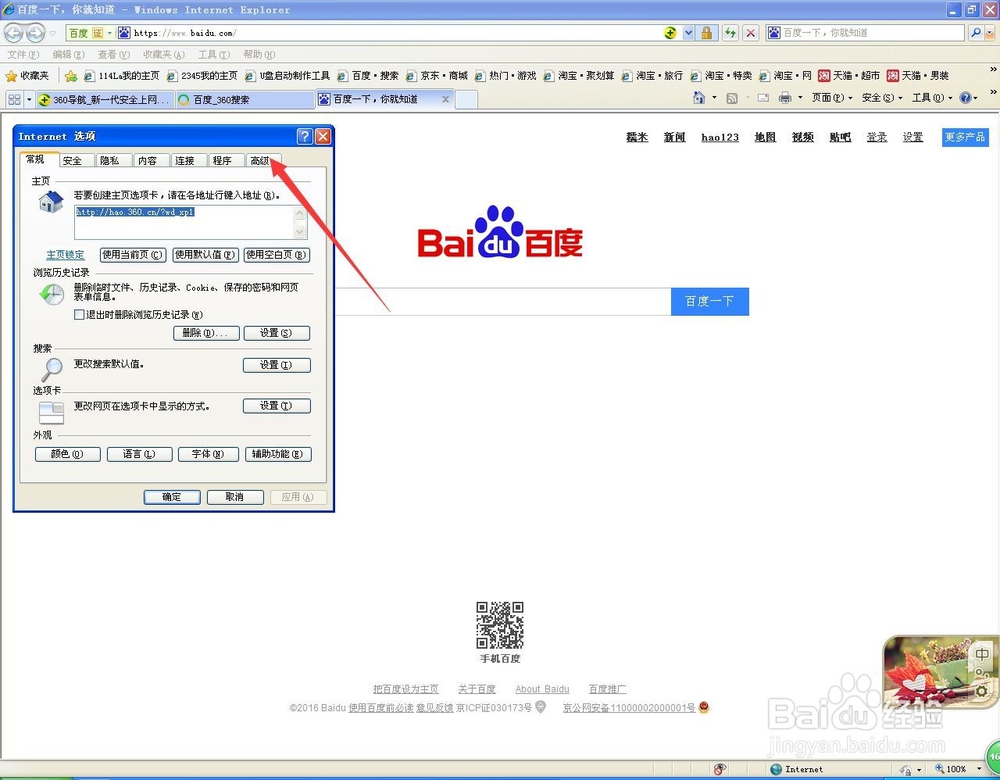Click the Print icon in the command bar
1000x780 pixels.
[x=785, y=98]
